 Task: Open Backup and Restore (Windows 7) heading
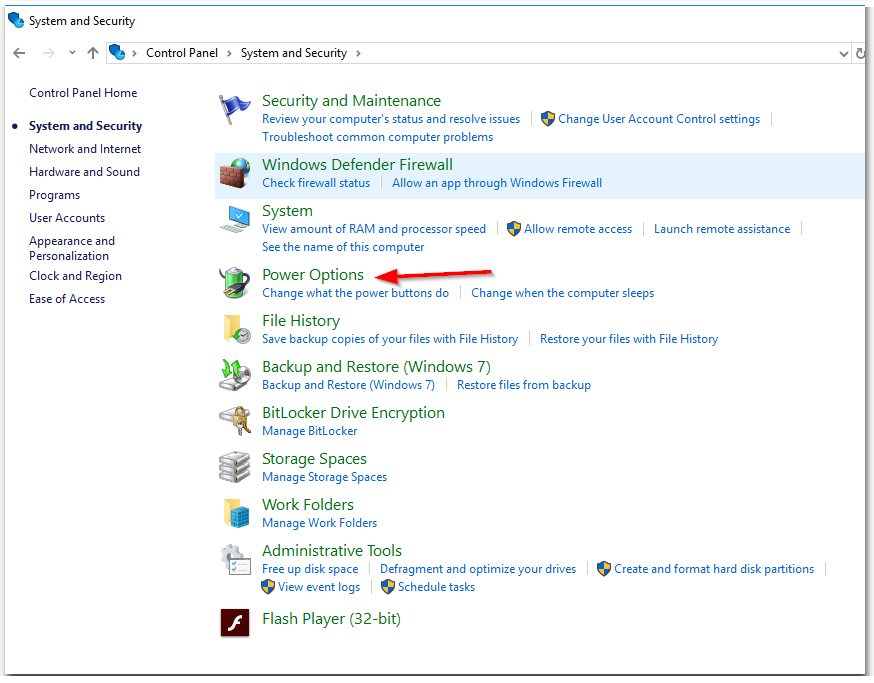[376, 367]
